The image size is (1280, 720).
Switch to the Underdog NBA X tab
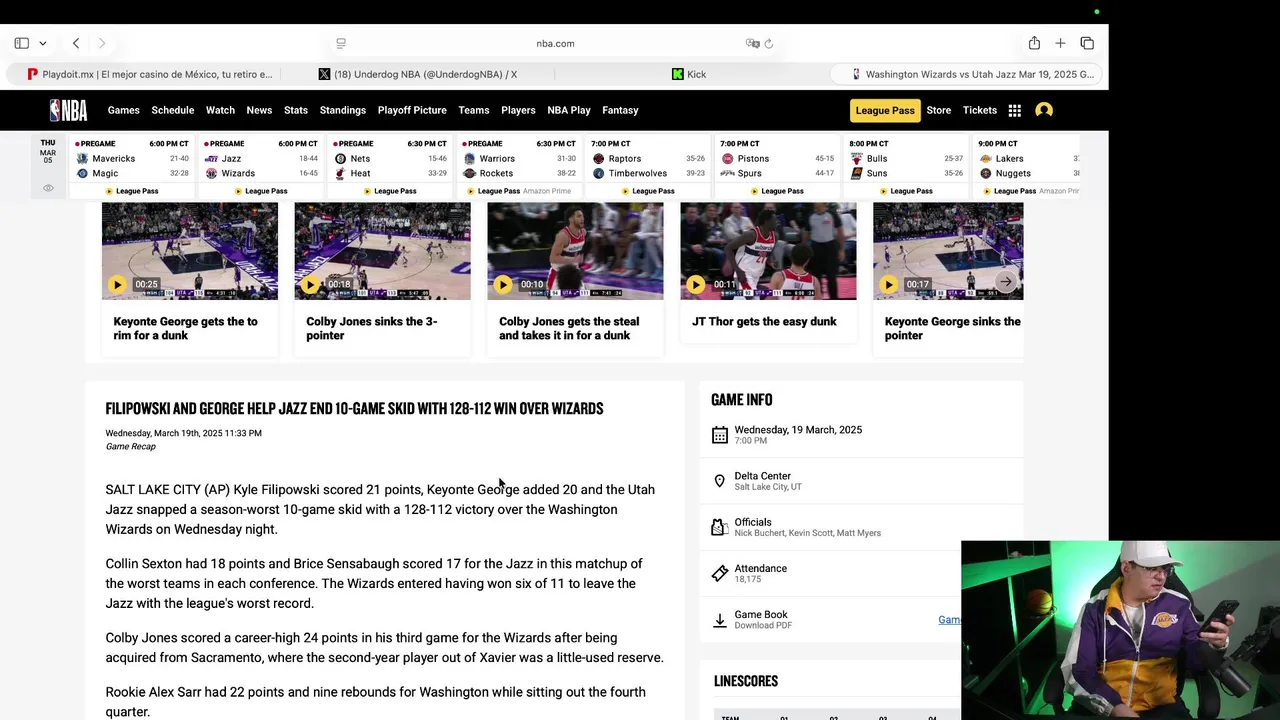tap(417, 74)
